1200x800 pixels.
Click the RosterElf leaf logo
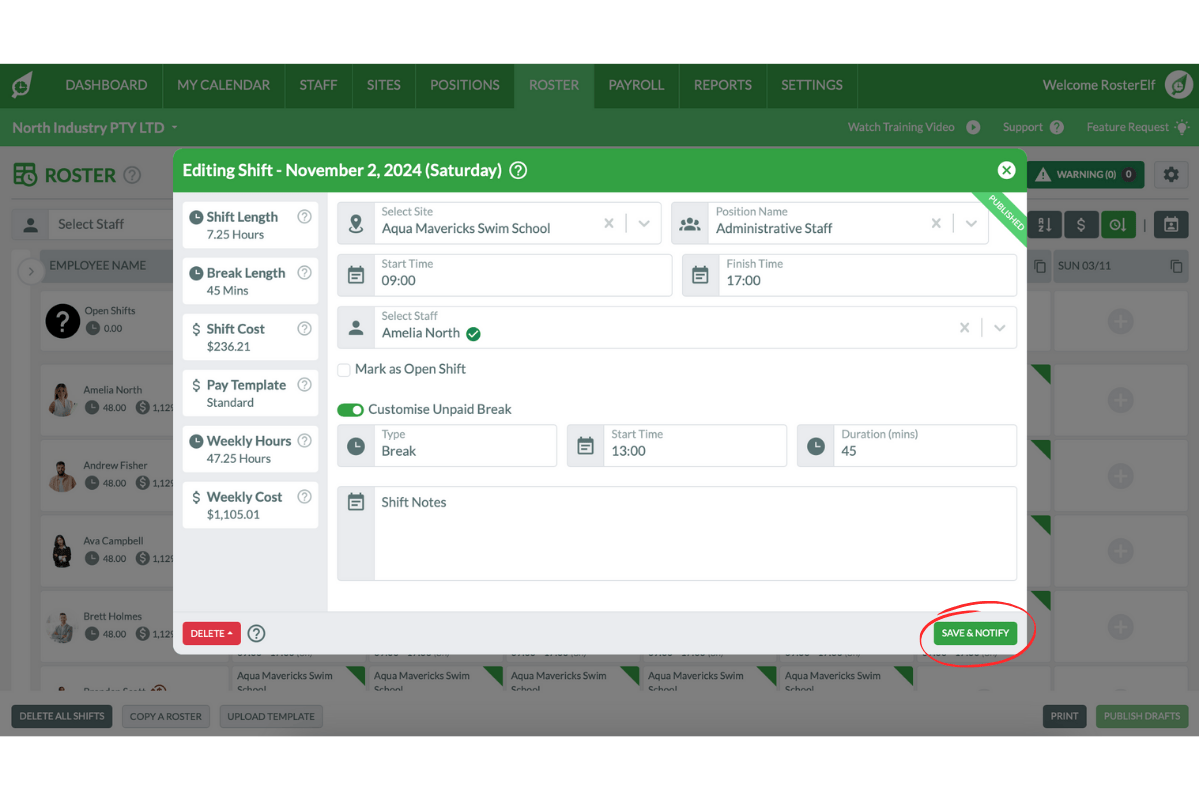tap(21, 85)
